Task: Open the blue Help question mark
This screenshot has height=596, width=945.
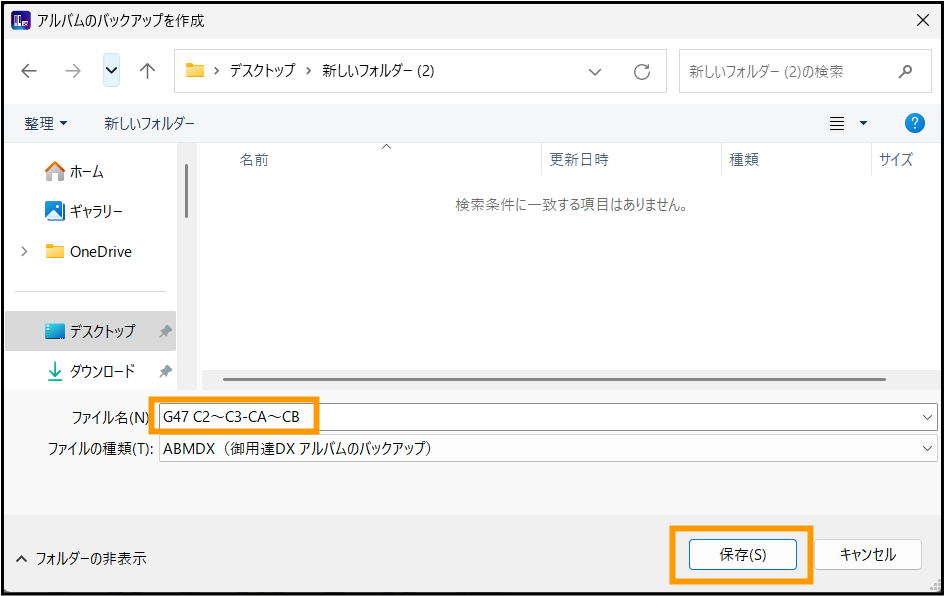Action: point(914,122)
